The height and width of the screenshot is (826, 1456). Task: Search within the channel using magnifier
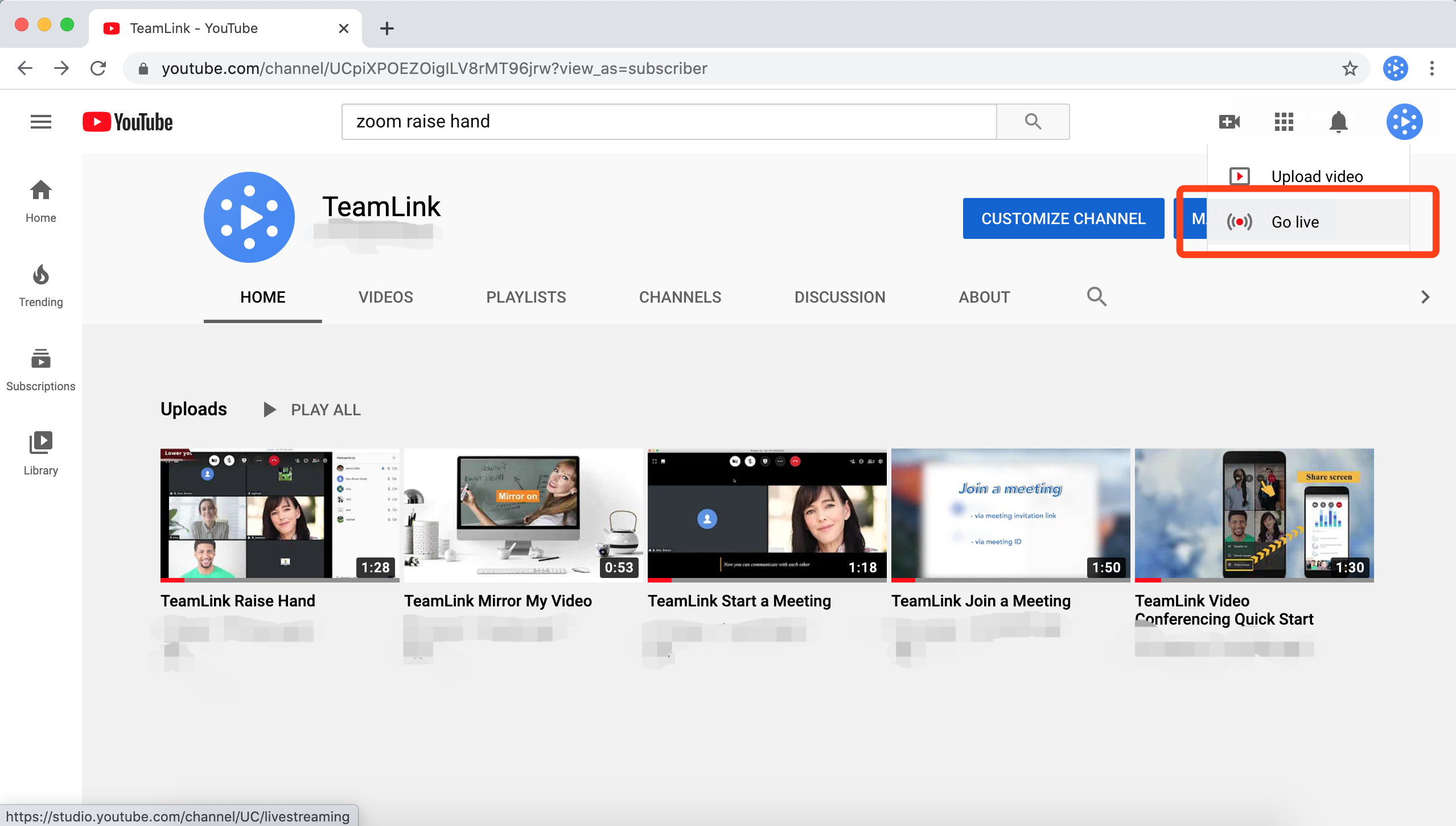[x=1096, y=297]
